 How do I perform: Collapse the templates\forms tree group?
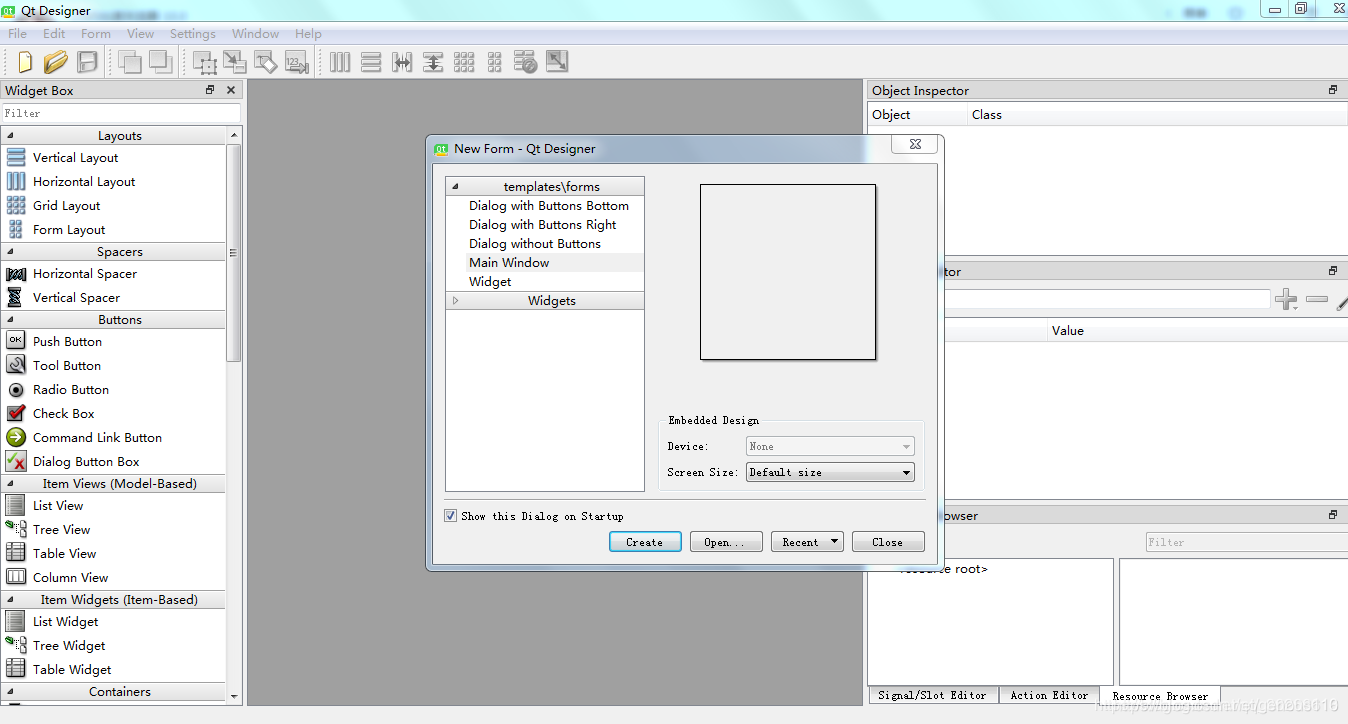(456, 186)
